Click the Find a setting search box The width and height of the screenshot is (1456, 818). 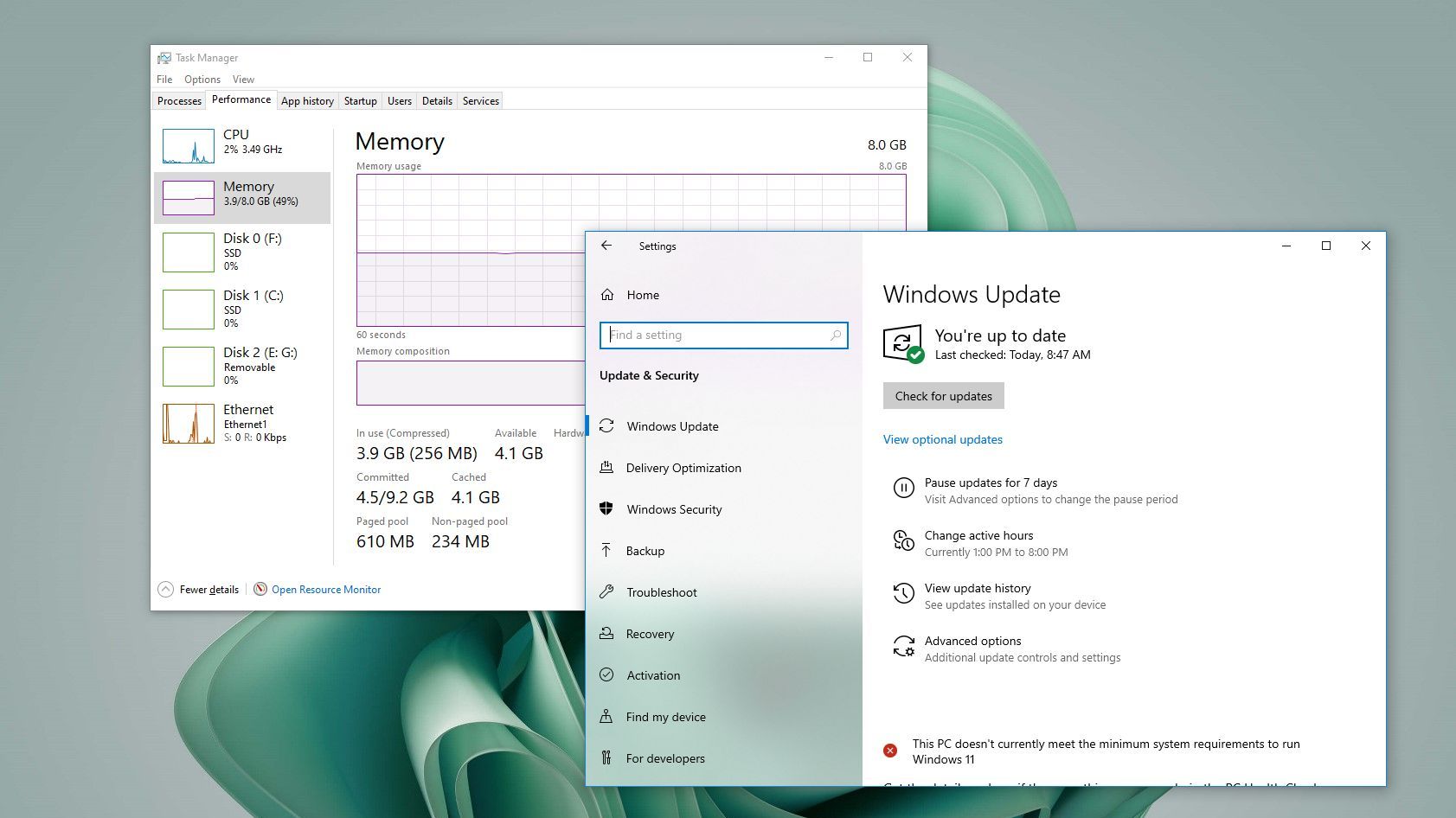coord(718,336)
